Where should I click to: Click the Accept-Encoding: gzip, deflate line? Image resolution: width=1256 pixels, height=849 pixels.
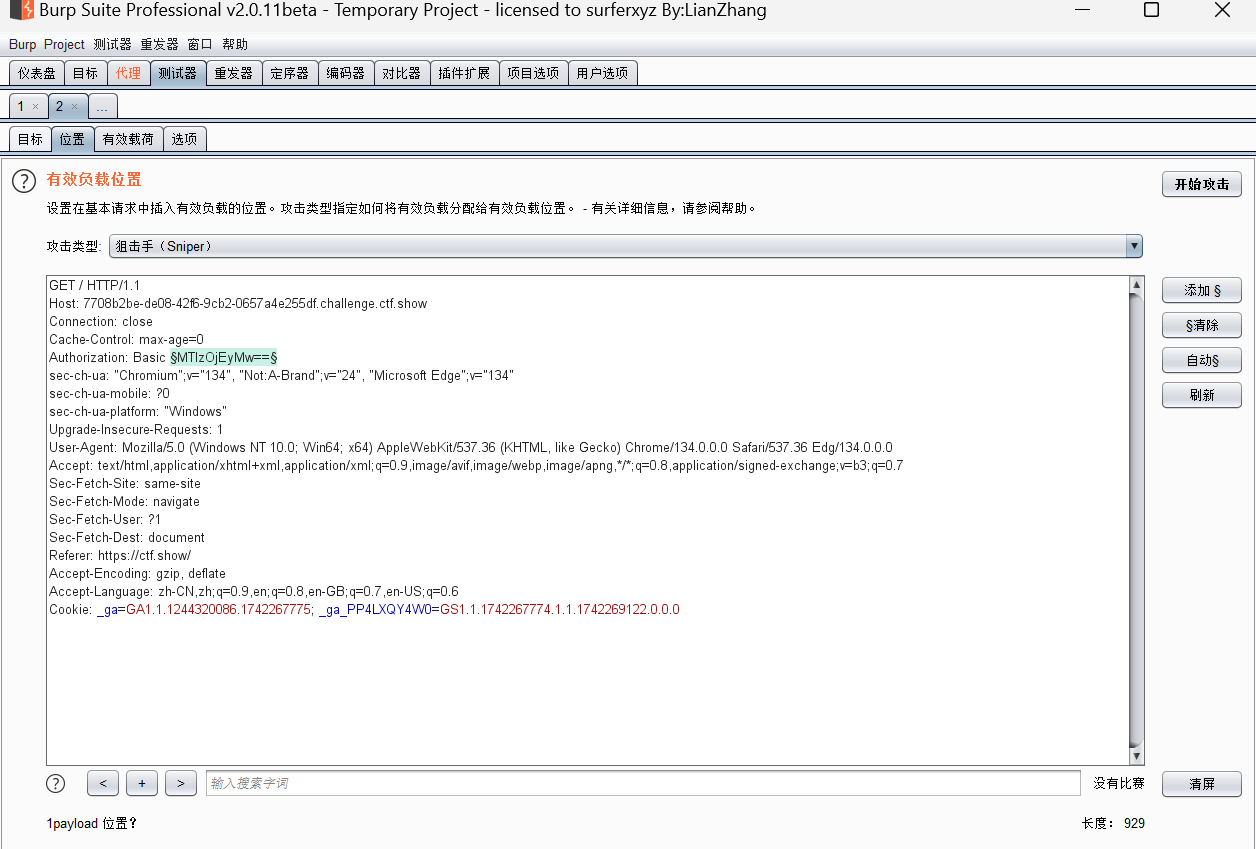point(137,573)
